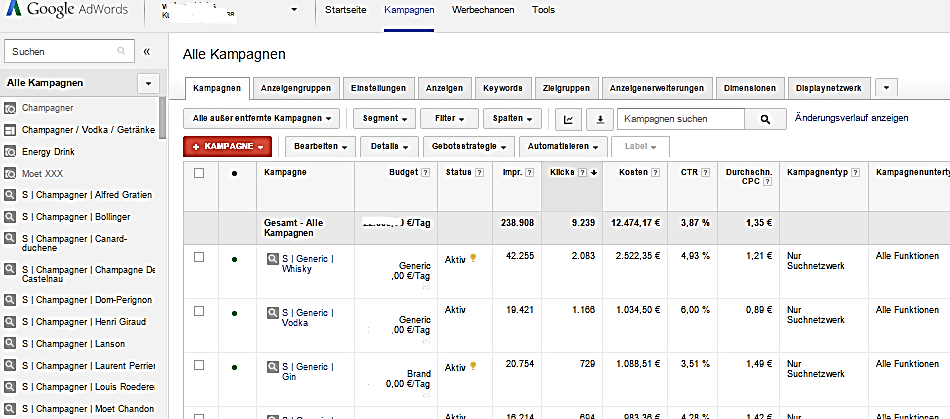Open the S | Generic | Whisky campaign link
Screen dimensions: 950x419
click(308, 263)
